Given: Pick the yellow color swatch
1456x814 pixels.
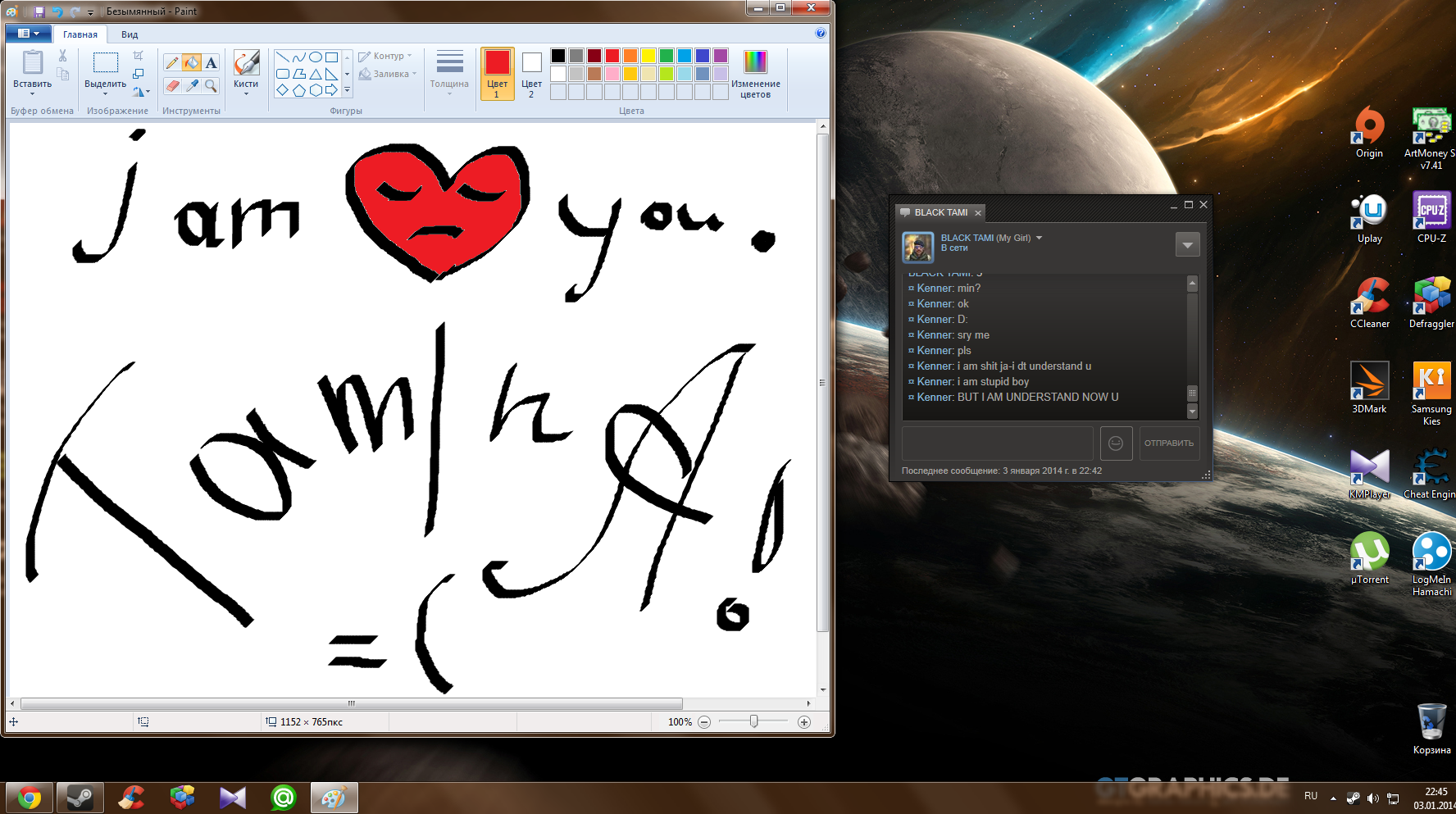Looking at the screenshot, I should (648, 56).
